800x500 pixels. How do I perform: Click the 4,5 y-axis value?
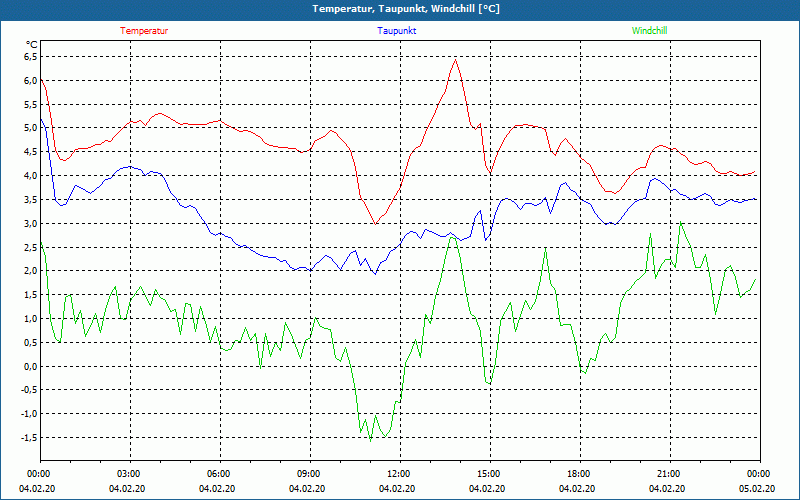(x=31, y=152)
